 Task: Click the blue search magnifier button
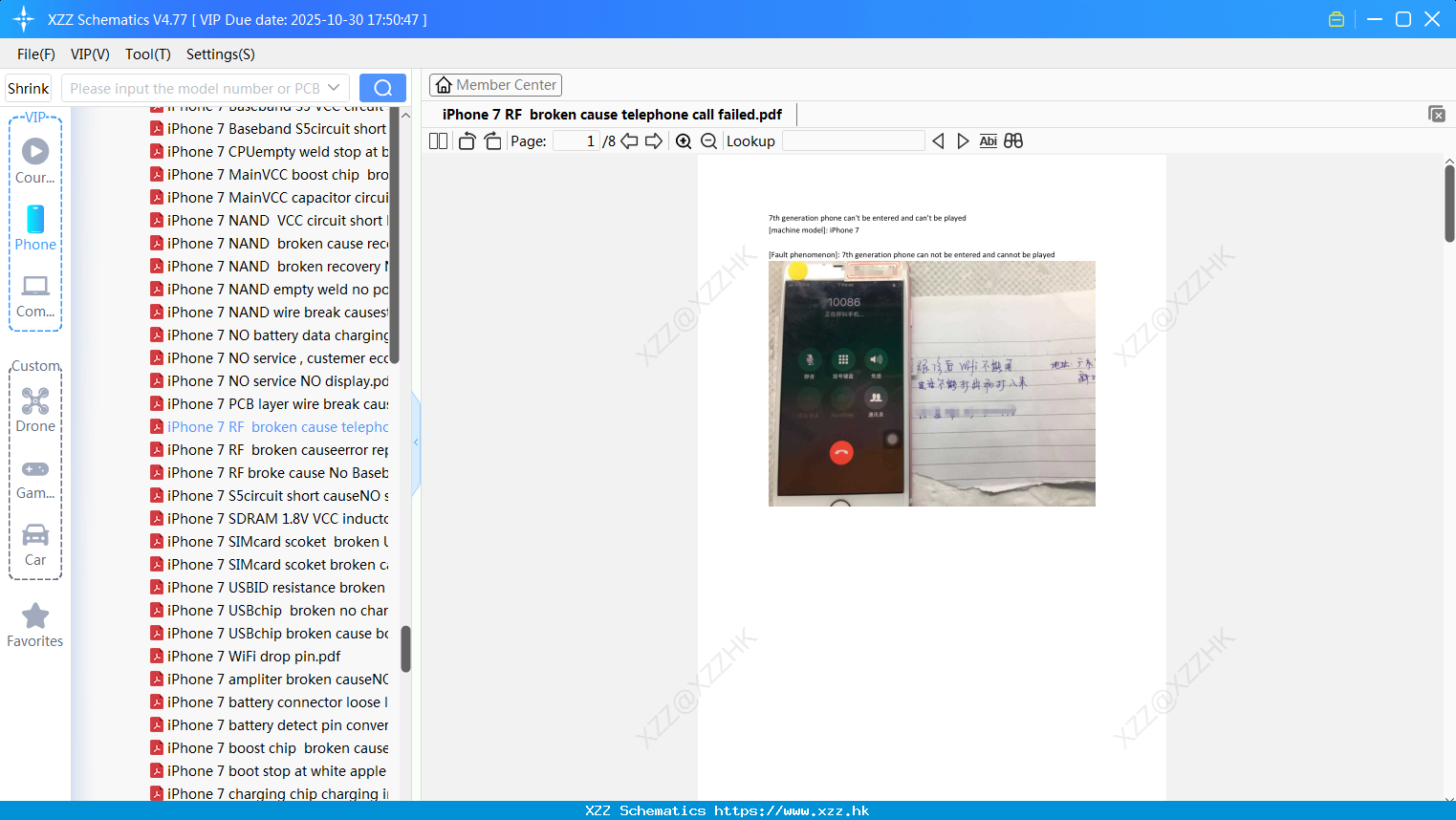(382, 88)
